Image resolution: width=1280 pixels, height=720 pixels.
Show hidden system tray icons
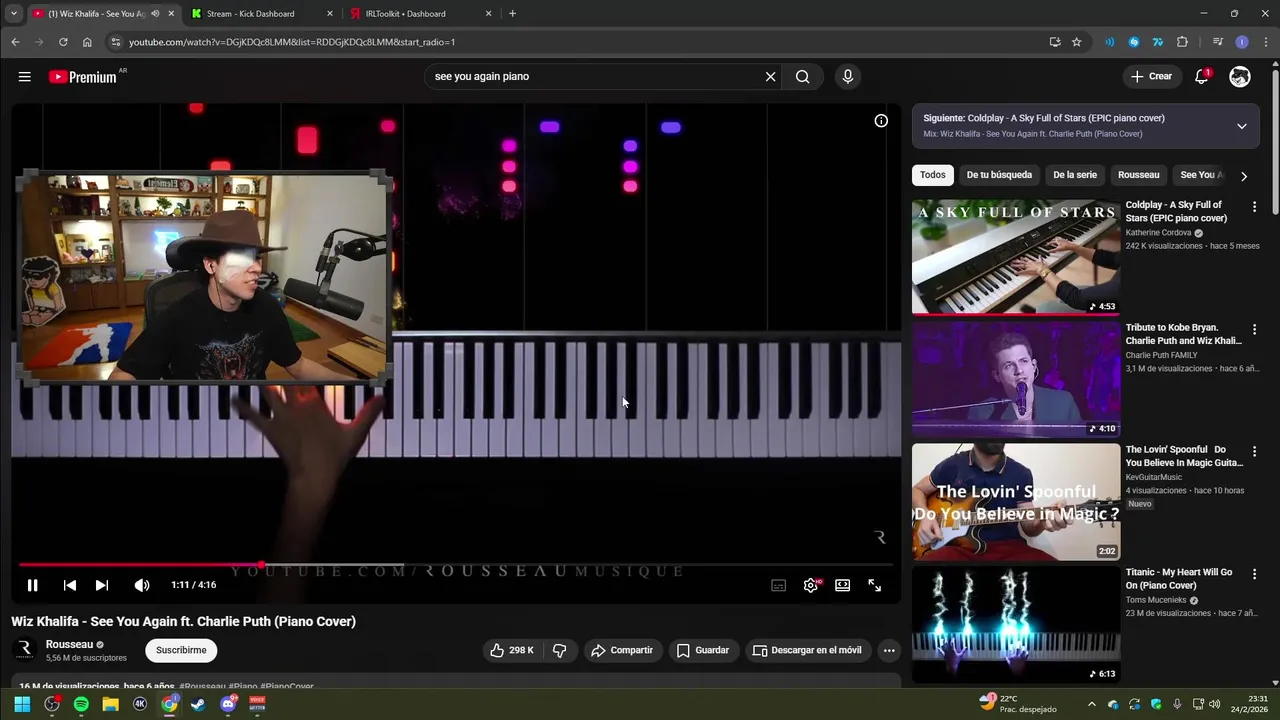pos(1092,704)
